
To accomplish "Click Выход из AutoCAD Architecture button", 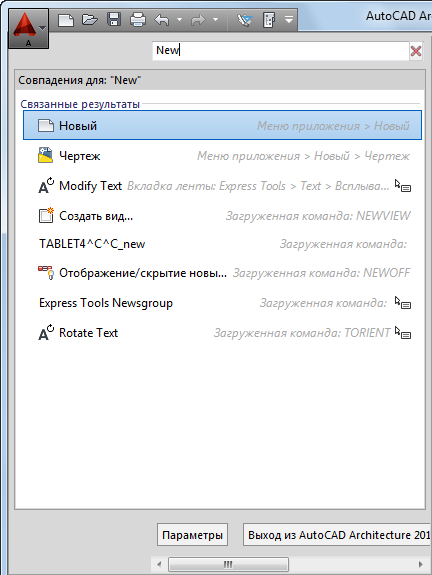I will tap(337, 535).
